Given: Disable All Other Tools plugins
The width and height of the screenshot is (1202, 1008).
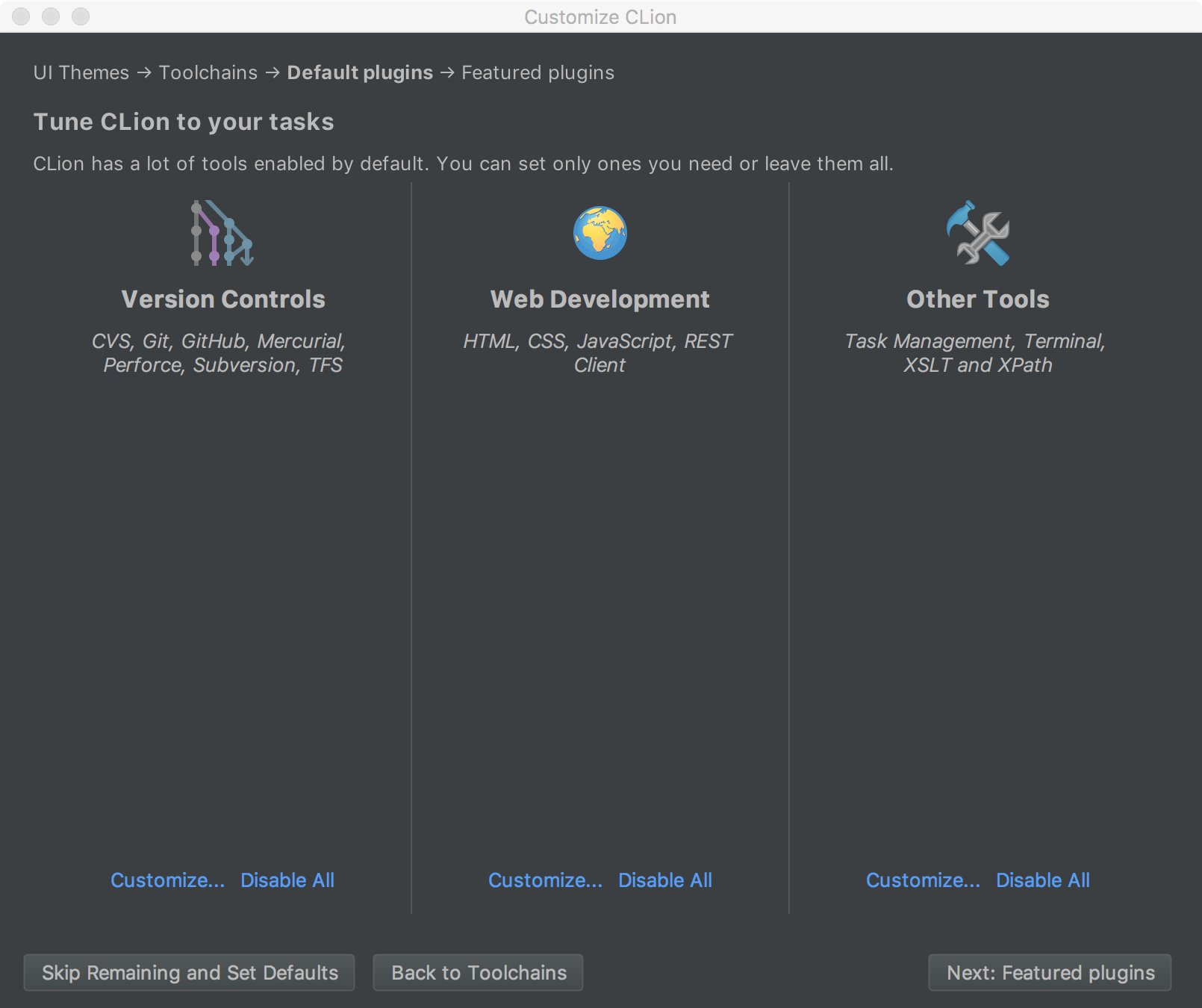Looking at the screenshot, I should coord(1043,880).
